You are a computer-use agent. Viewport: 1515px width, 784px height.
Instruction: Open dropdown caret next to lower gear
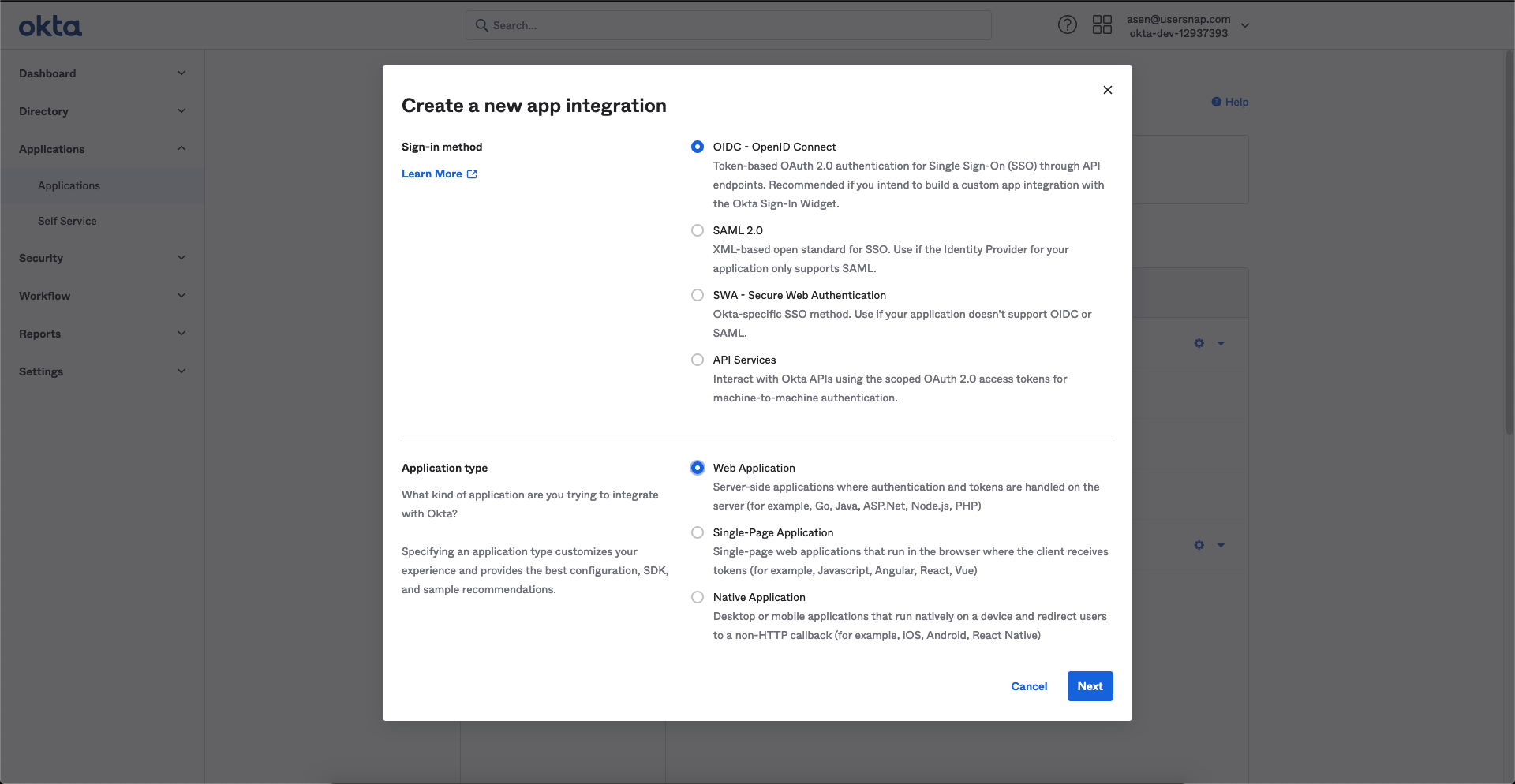pos(1221,545)
